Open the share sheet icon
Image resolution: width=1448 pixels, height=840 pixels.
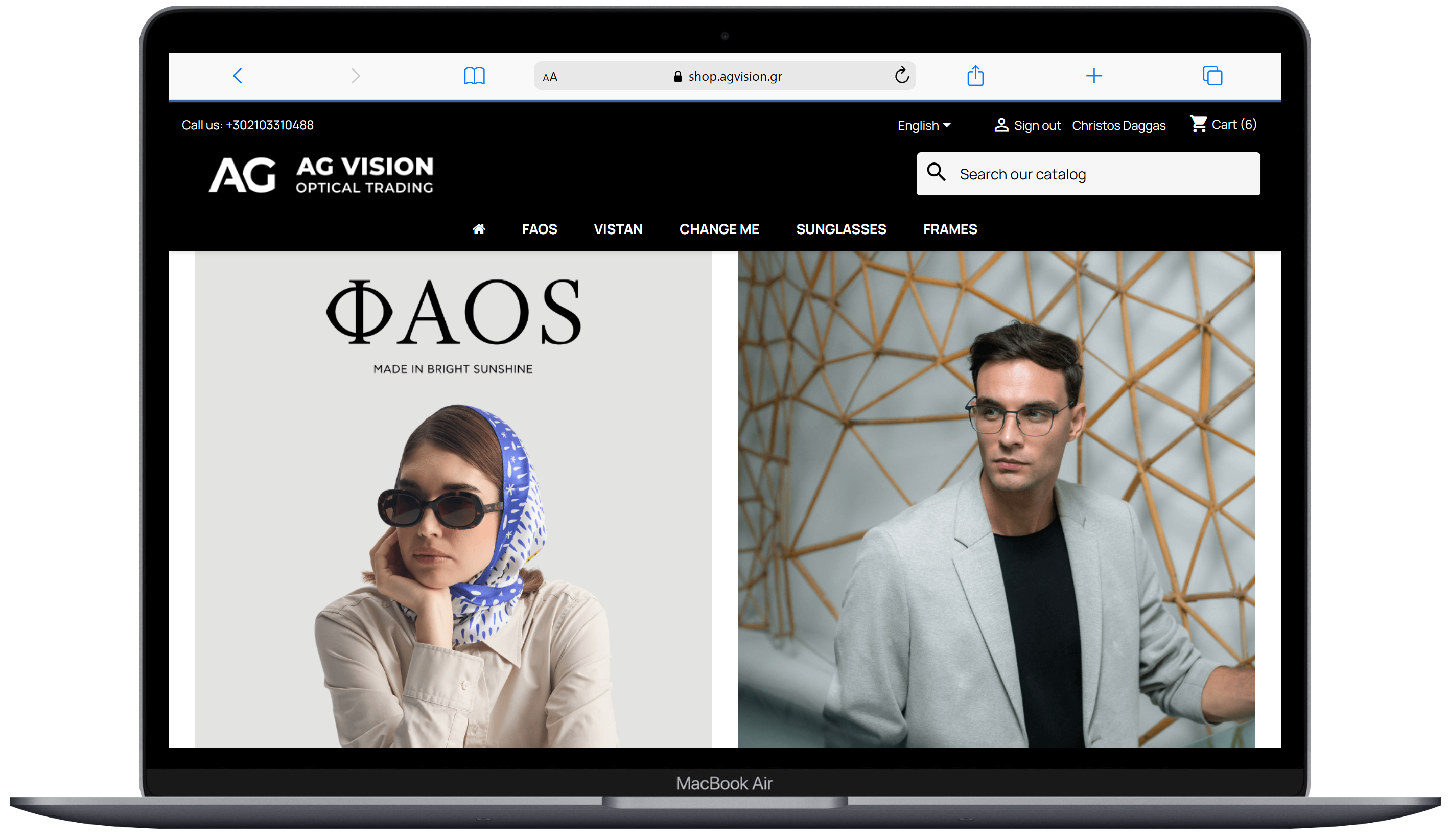975,75
